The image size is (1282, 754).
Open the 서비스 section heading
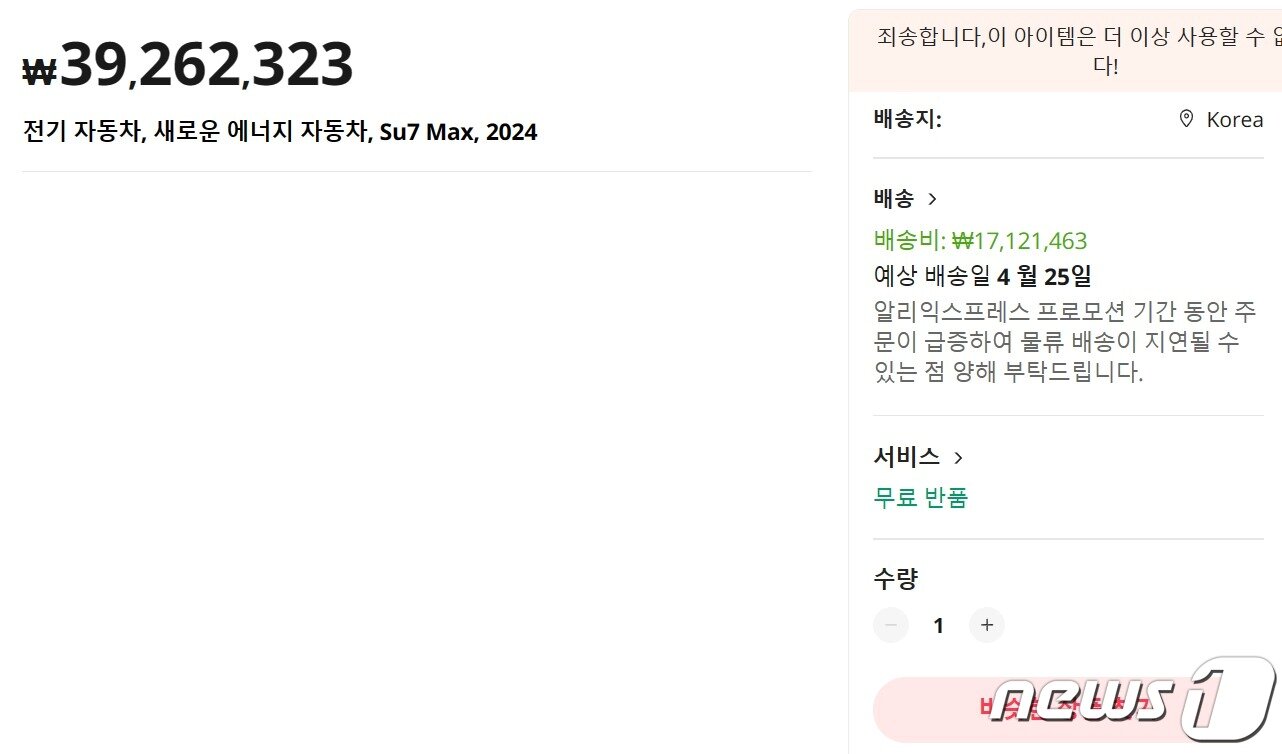click(906, 457)
